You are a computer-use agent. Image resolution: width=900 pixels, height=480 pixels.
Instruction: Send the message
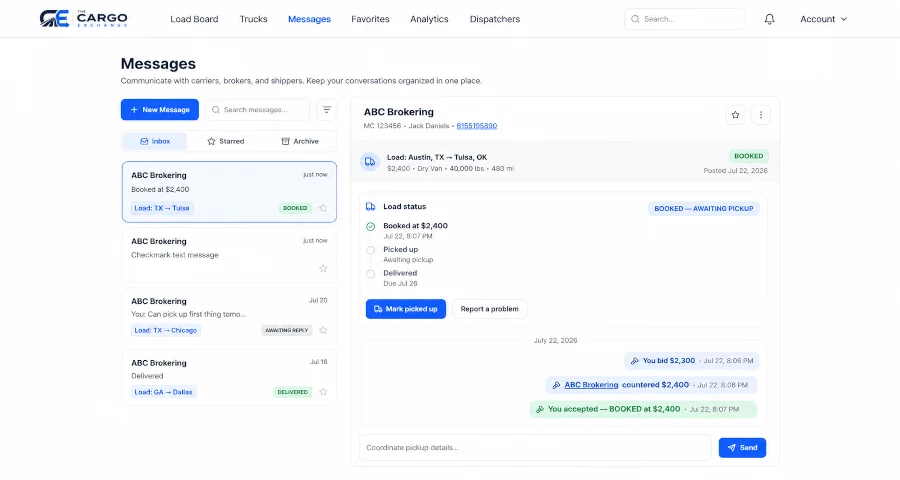742,447
